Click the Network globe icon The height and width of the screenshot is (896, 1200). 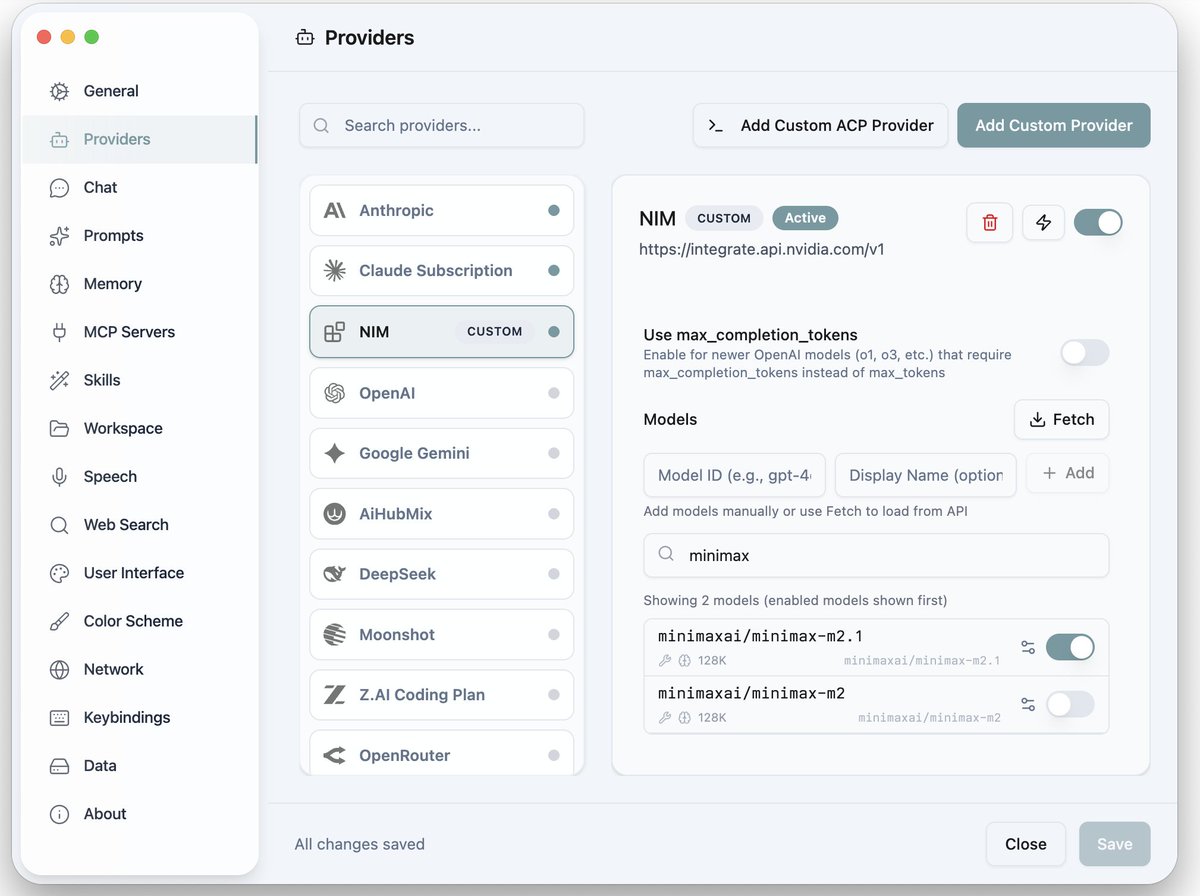pos(59,670)
